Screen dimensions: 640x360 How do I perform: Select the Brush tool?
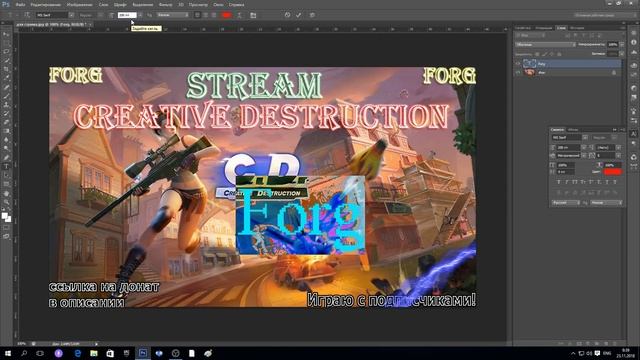point(6,96)
